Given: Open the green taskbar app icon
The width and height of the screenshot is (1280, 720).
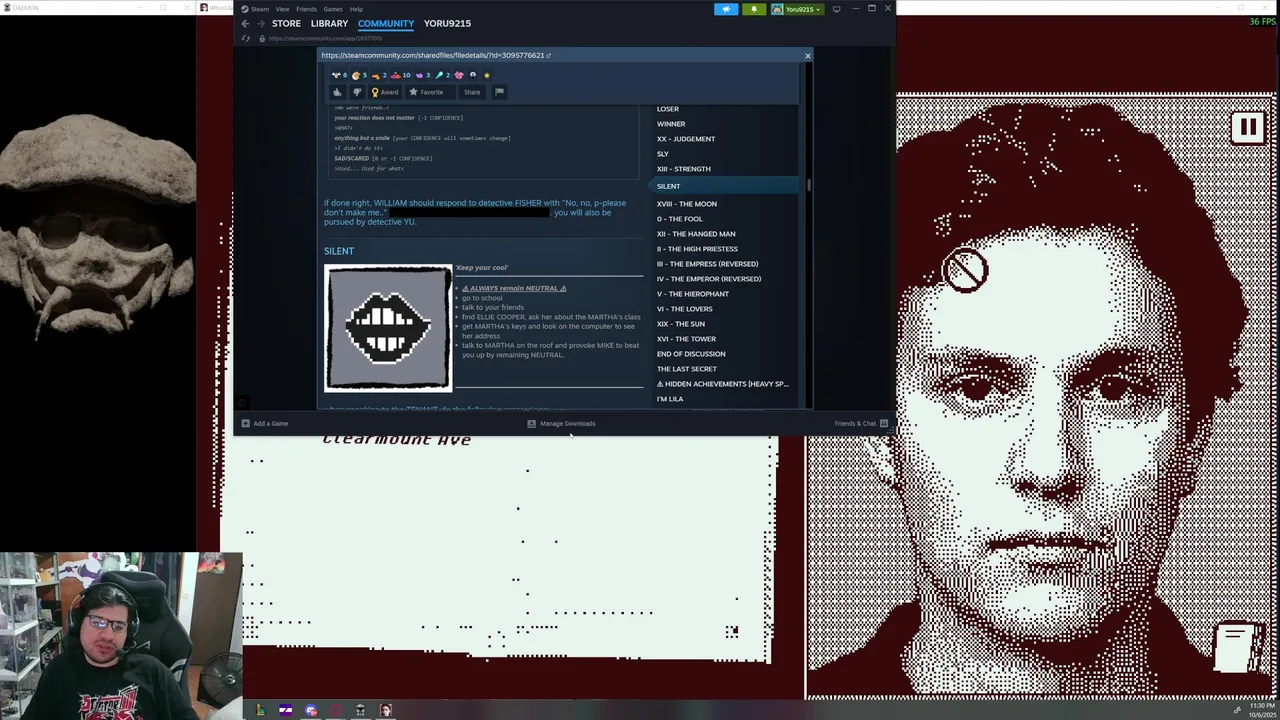Looking at the screenshot, I should 260,710.
